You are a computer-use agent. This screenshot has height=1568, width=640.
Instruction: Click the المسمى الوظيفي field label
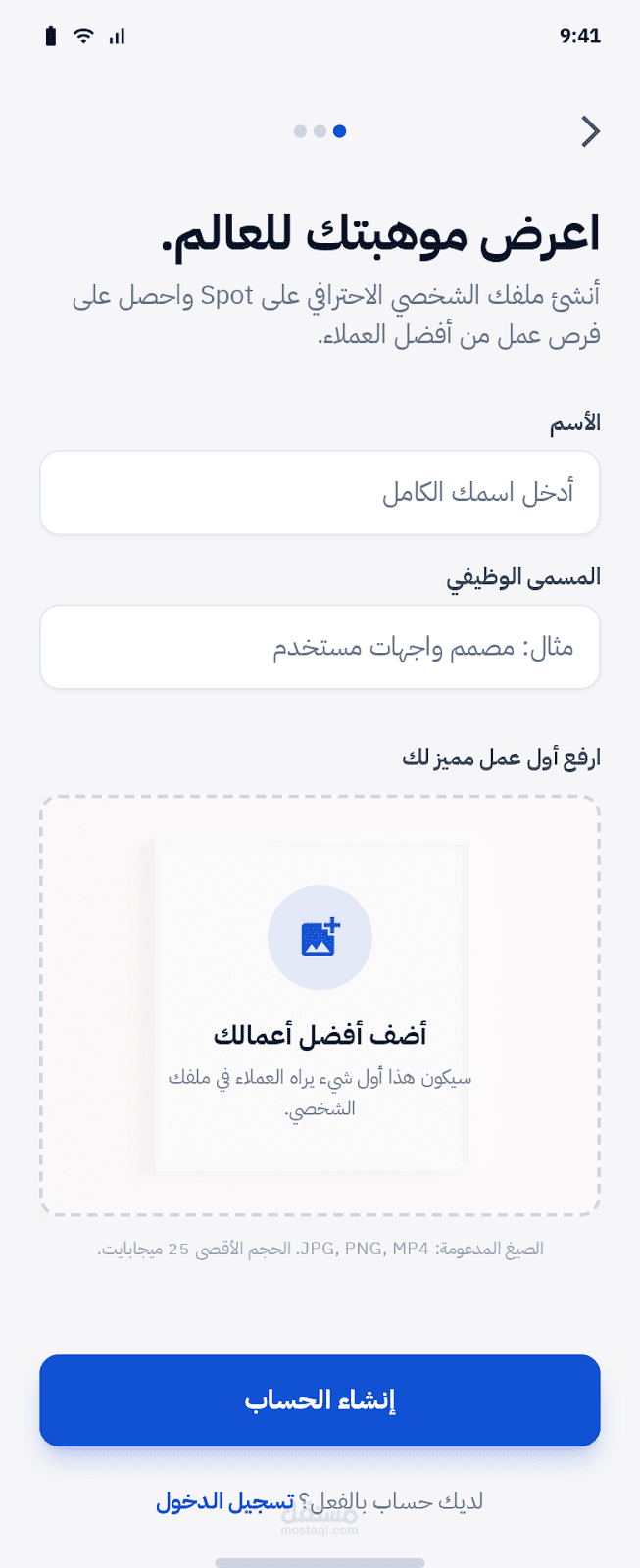tap(523, 577)
